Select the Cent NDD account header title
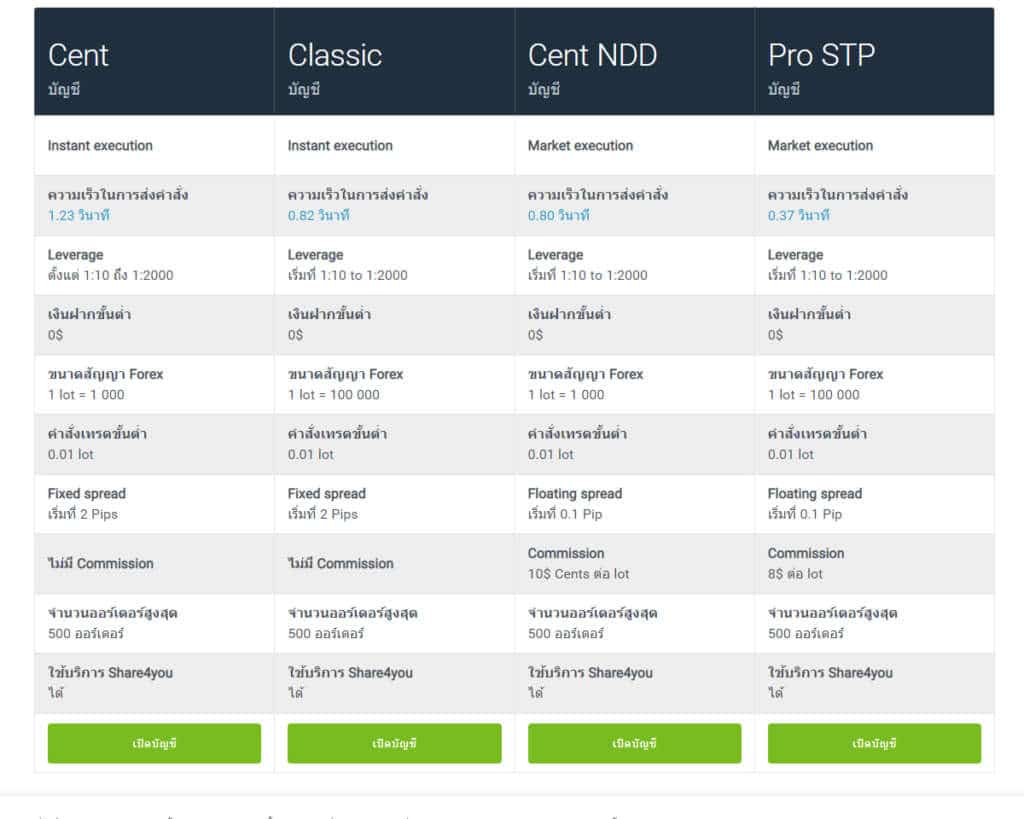The width and height of the screenshot is (1024, 819). coord(592,56)
